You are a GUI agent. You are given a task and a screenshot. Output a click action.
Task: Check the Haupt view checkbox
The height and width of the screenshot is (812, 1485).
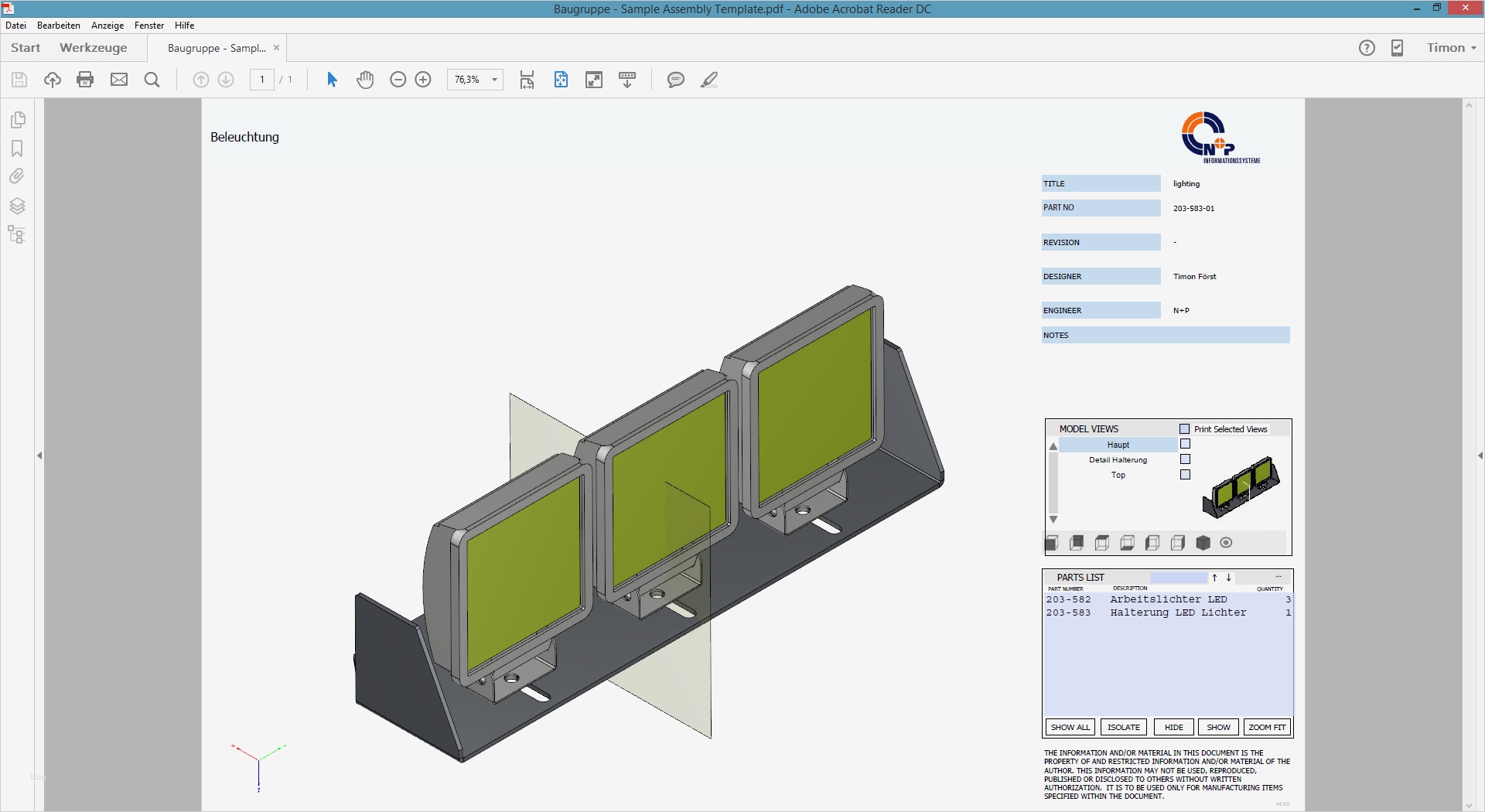tap(1185, 445)
